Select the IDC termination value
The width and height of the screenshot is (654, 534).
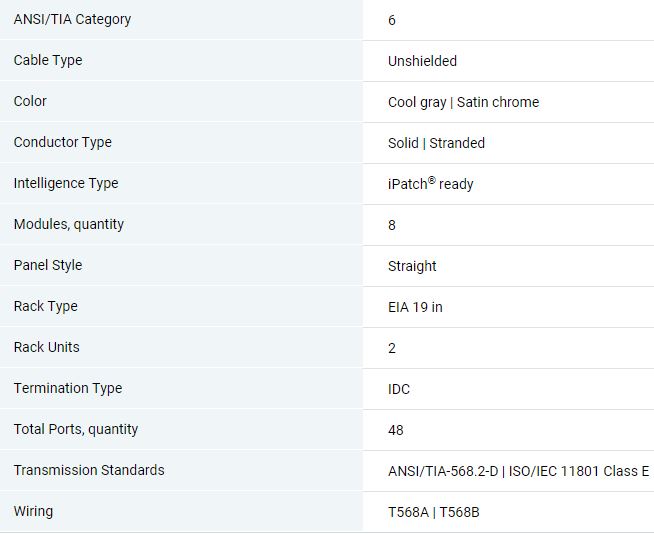coord(399,389)
